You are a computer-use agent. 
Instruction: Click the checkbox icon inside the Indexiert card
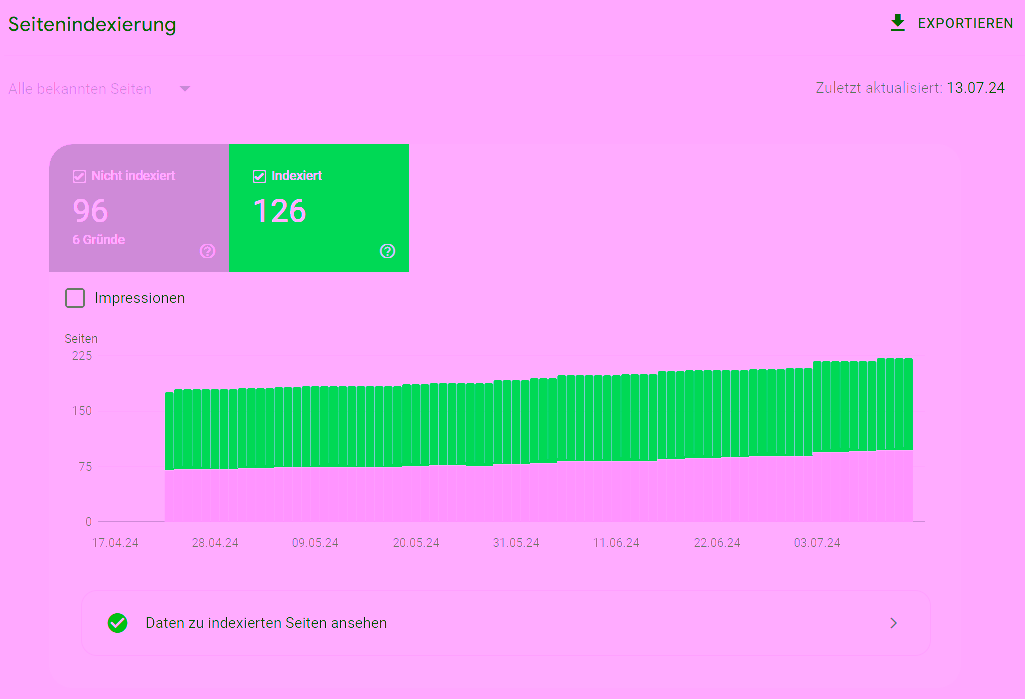coord(259,175)
